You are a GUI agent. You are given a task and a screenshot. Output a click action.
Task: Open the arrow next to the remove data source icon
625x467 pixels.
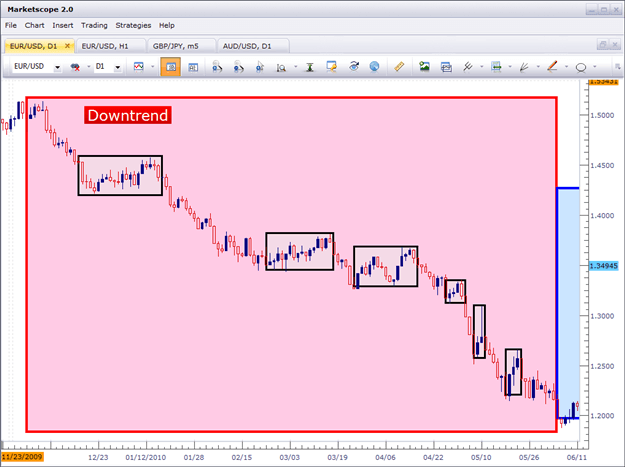point(88,67)
